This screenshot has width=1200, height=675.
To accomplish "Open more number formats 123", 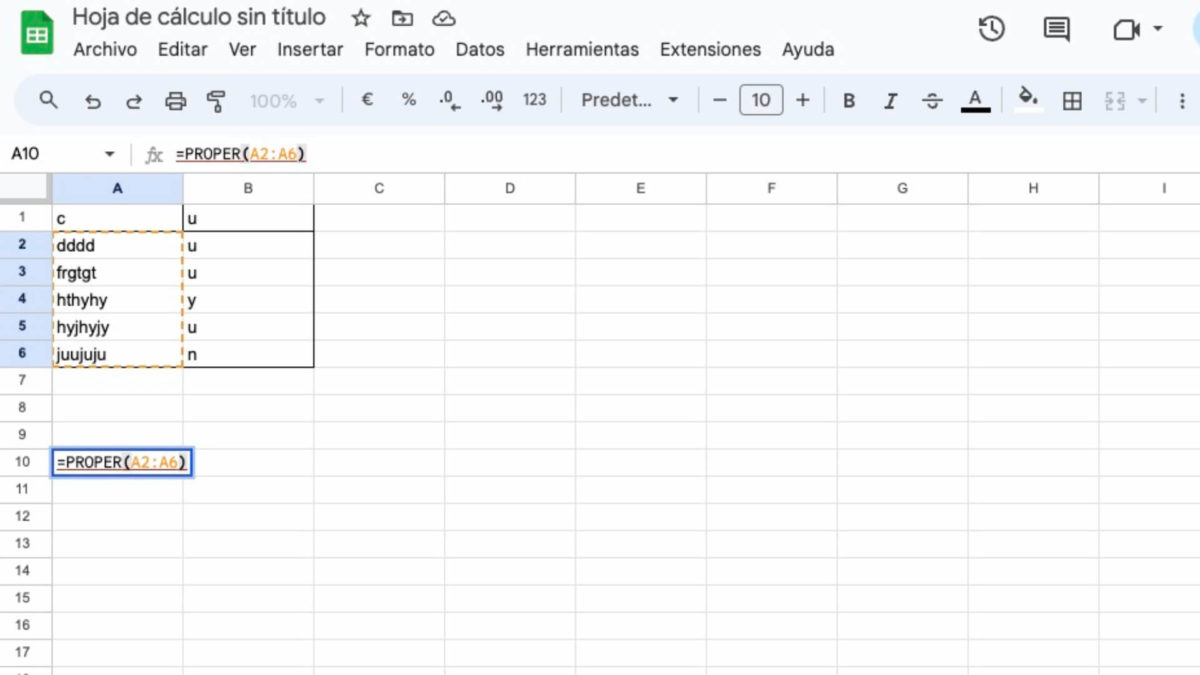I will point(535,100).
